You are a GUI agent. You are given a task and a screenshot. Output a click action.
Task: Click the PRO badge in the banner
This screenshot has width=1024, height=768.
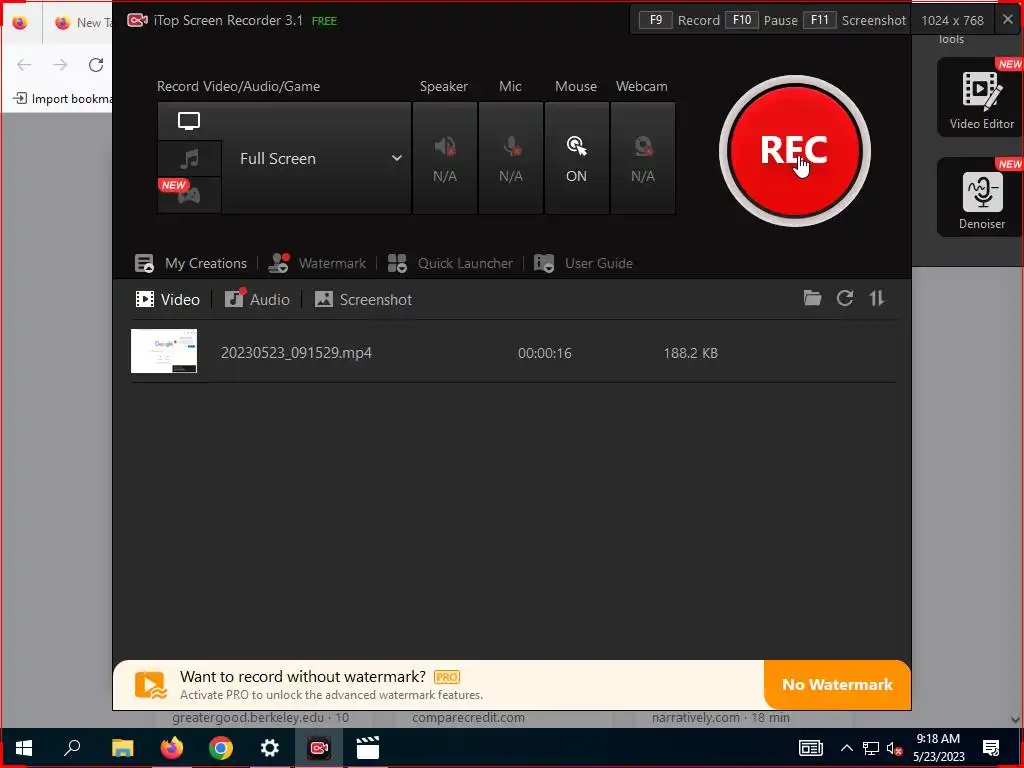[447, 677]
